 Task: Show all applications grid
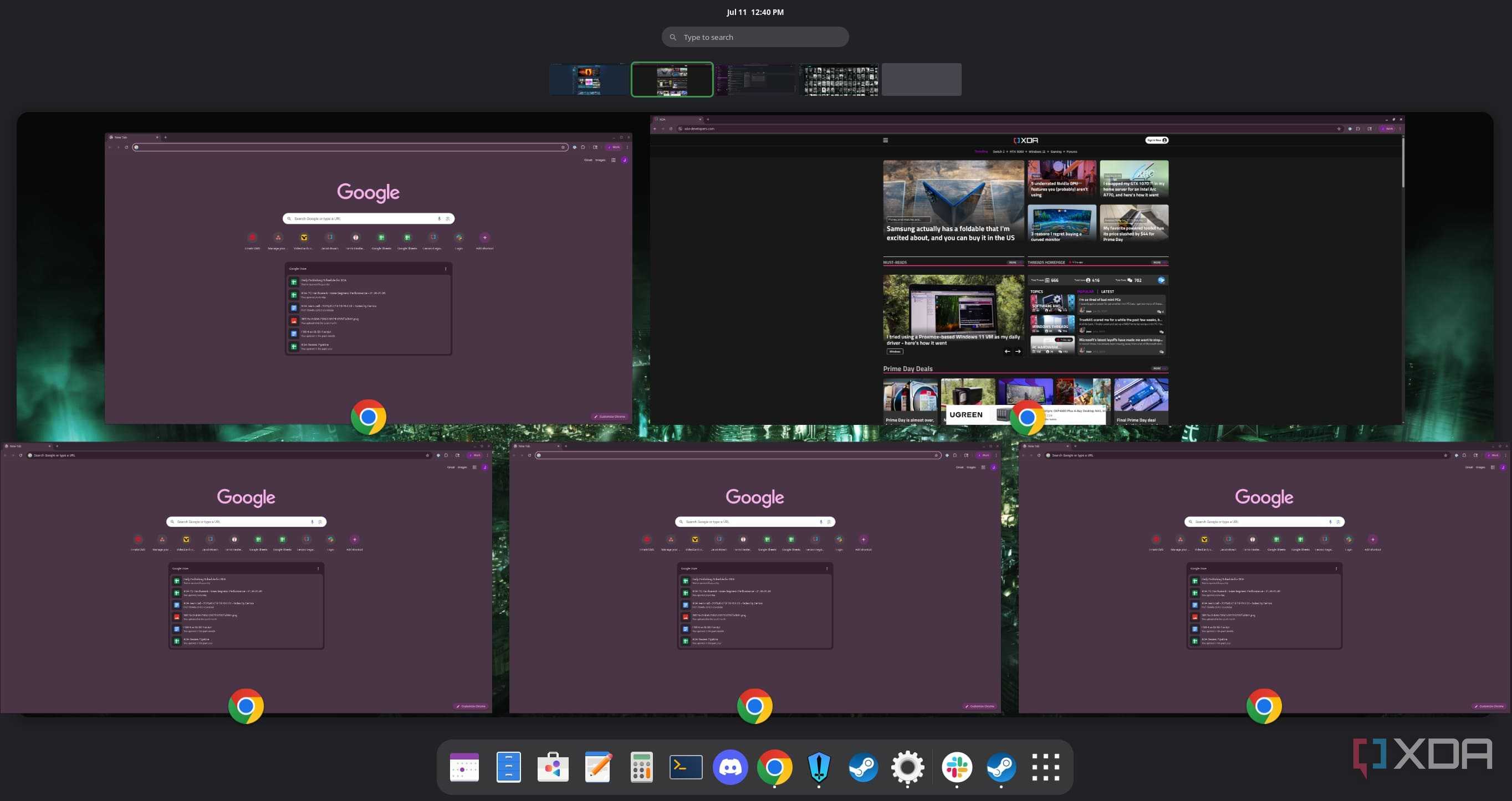(1045, 767)
